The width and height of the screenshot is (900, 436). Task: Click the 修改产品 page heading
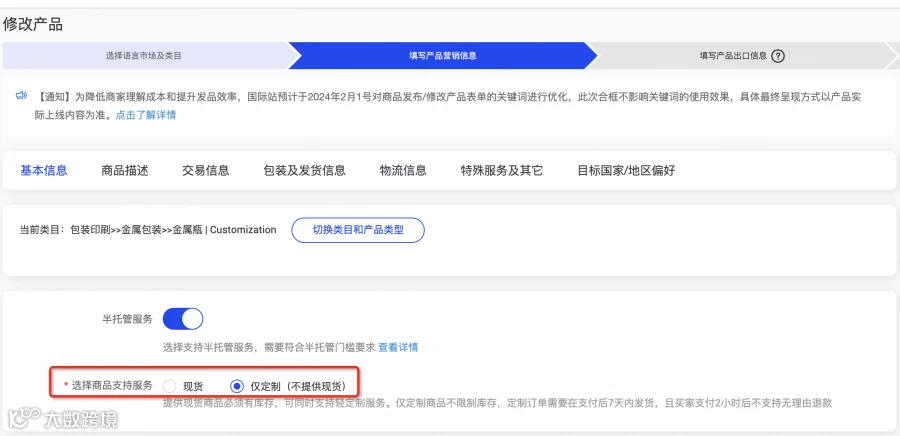[33, 25]
